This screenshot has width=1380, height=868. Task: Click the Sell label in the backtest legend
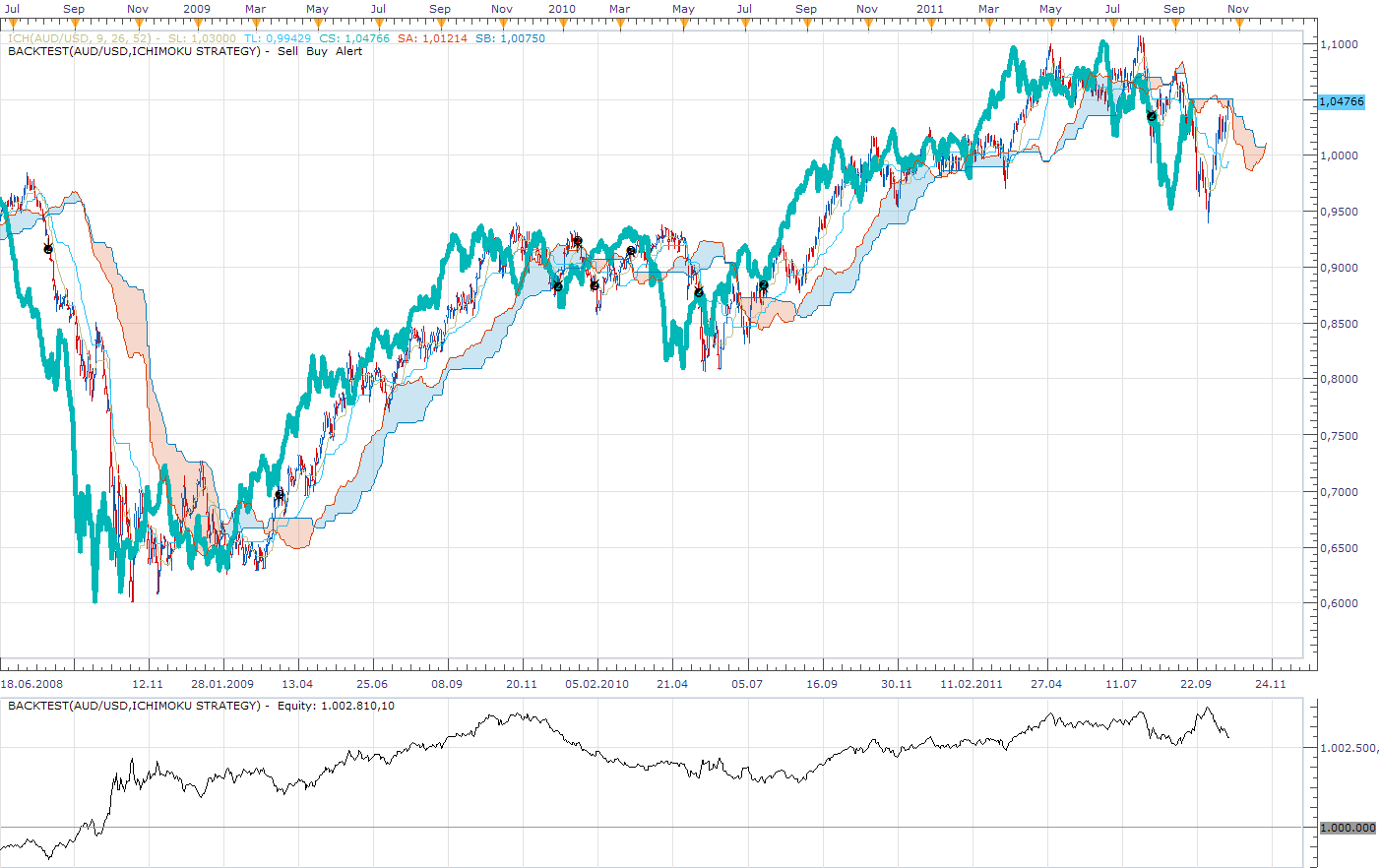(x=287, y=51)
